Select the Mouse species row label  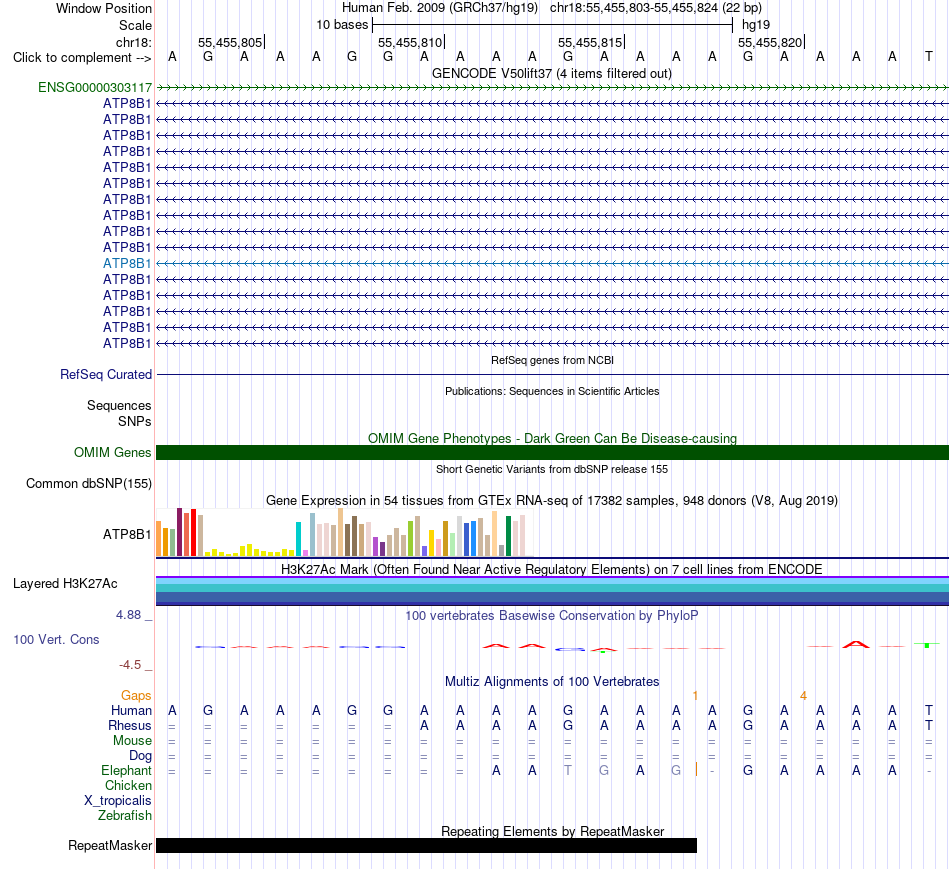pyautogui.click(x=132, y=741)
